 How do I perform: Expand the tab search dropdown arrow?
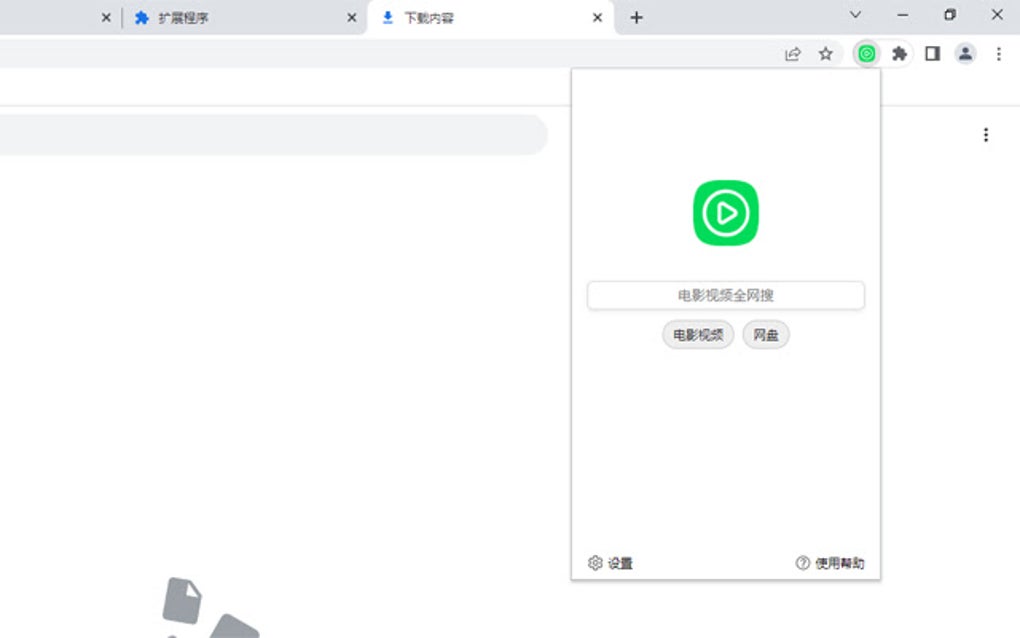point(855,15)
